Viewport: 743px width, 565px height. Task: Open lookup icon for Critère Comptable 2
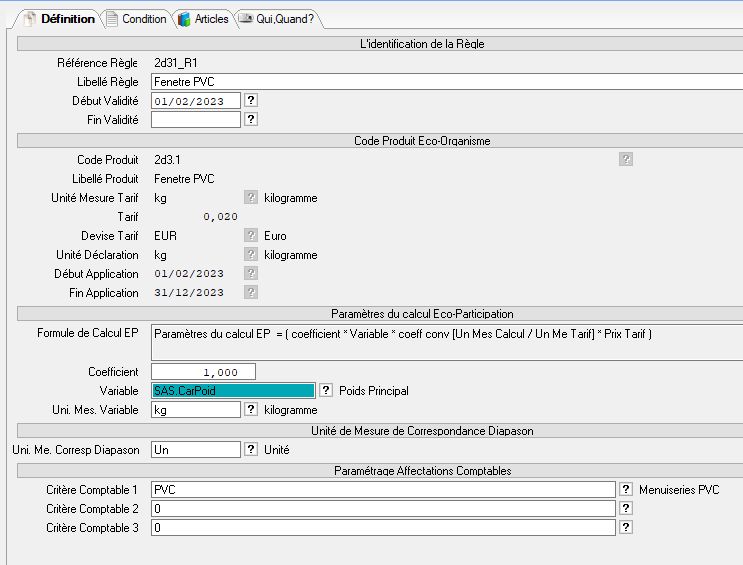pyautogui.click(x=626, y=509)
